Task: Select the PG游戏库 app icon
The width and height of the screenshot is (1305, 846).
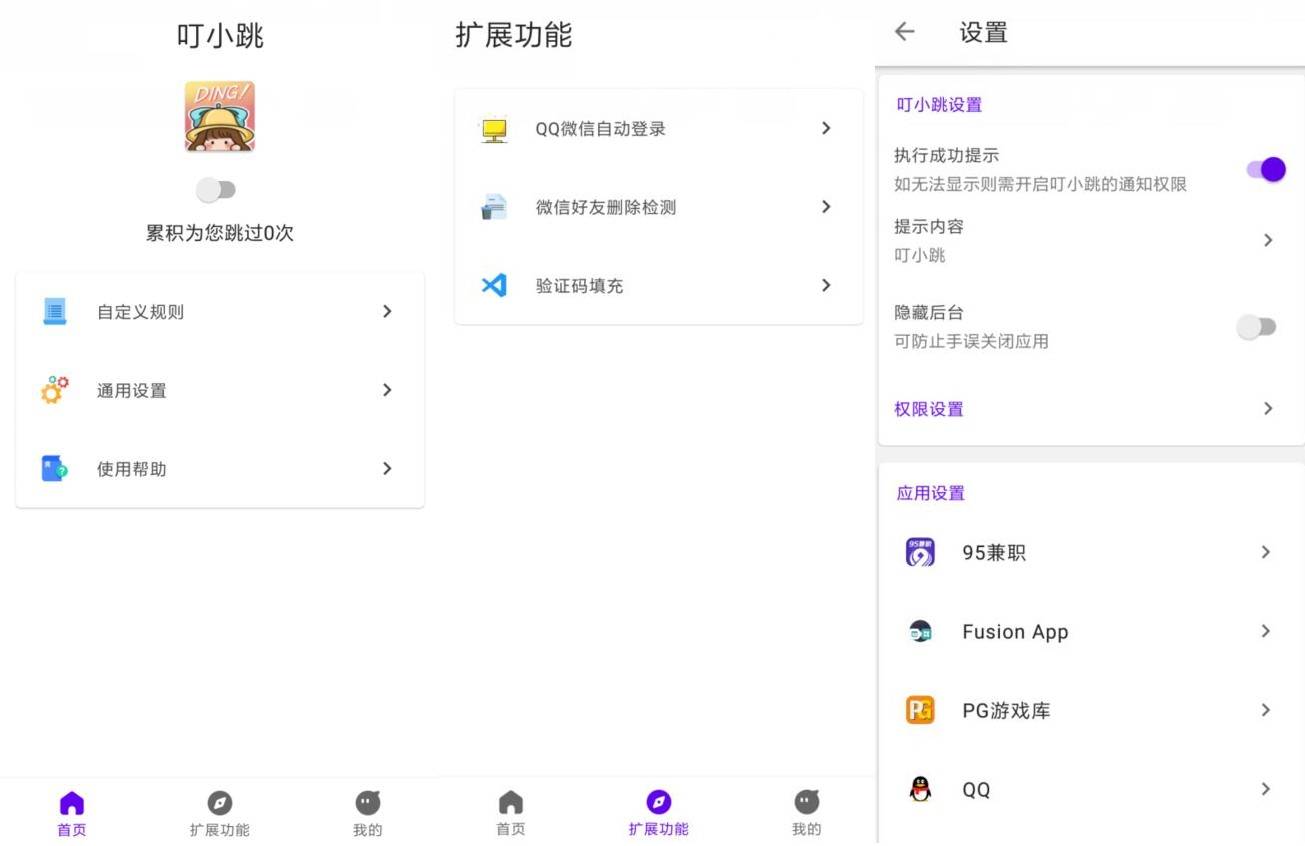Action: [919, 710]
